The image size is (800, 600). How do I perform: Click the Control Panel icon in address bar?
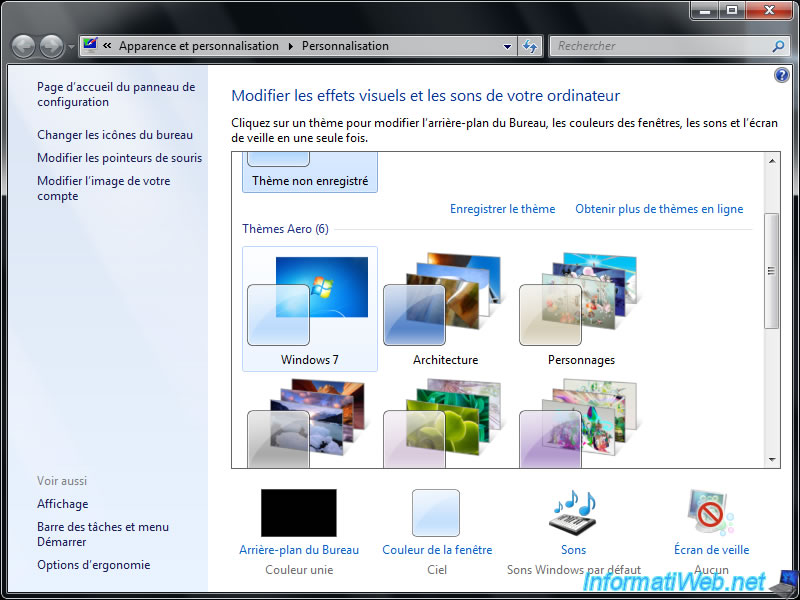tap(90, 45)
